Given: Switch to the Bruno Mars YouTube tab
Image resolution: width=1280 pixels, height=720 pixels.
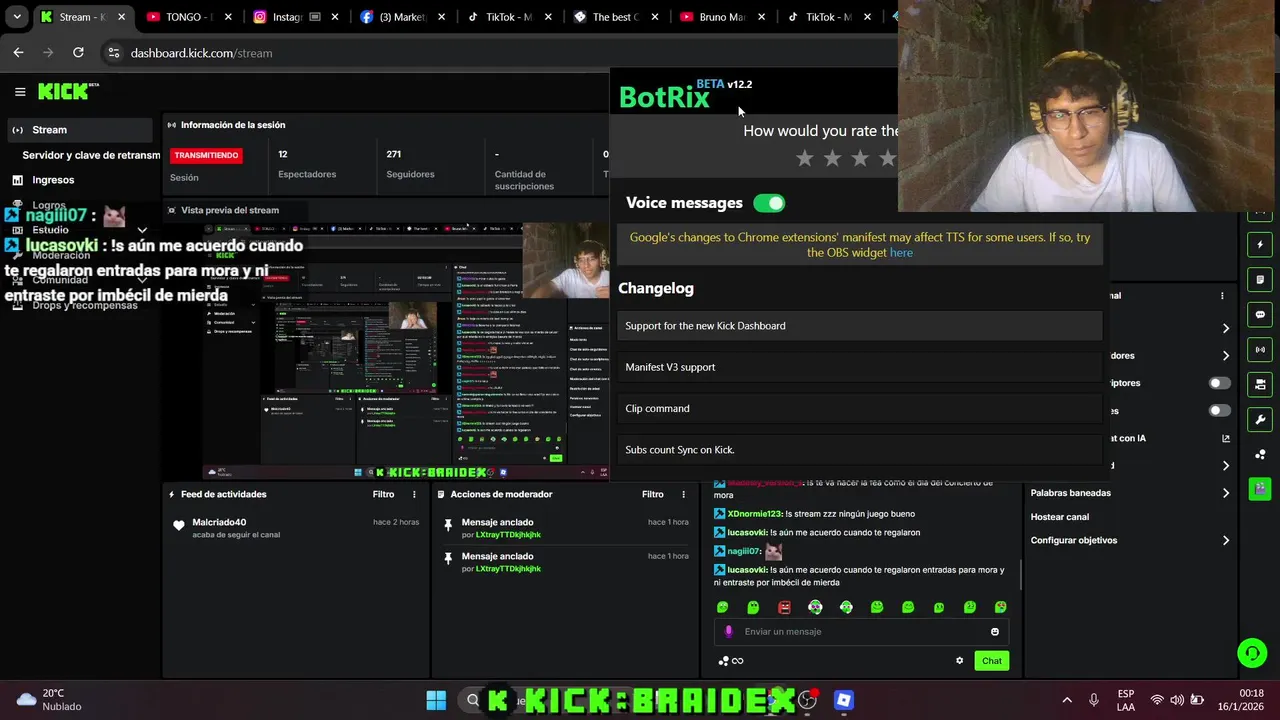Looking at the screenshot, I should tap(722, 17).
